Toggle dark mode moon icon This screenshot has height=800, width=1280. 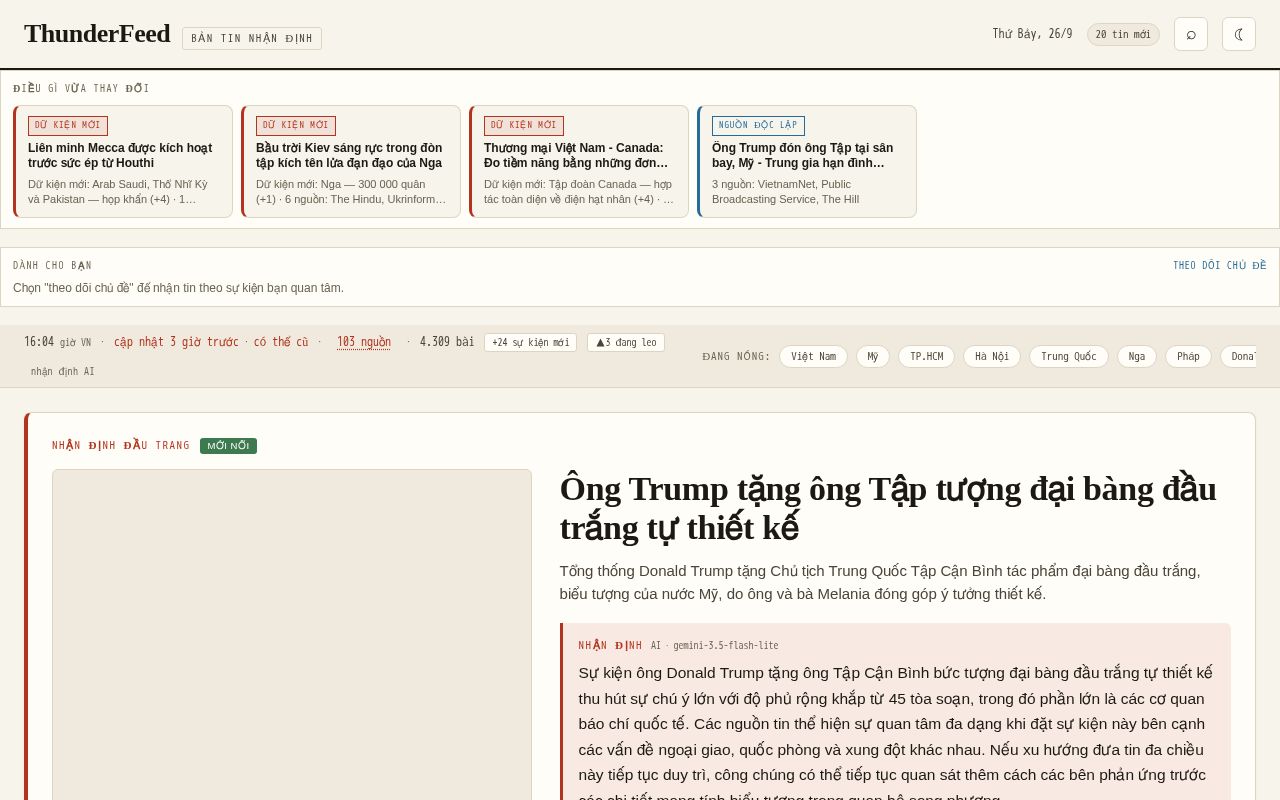(x=1239, y=34)
